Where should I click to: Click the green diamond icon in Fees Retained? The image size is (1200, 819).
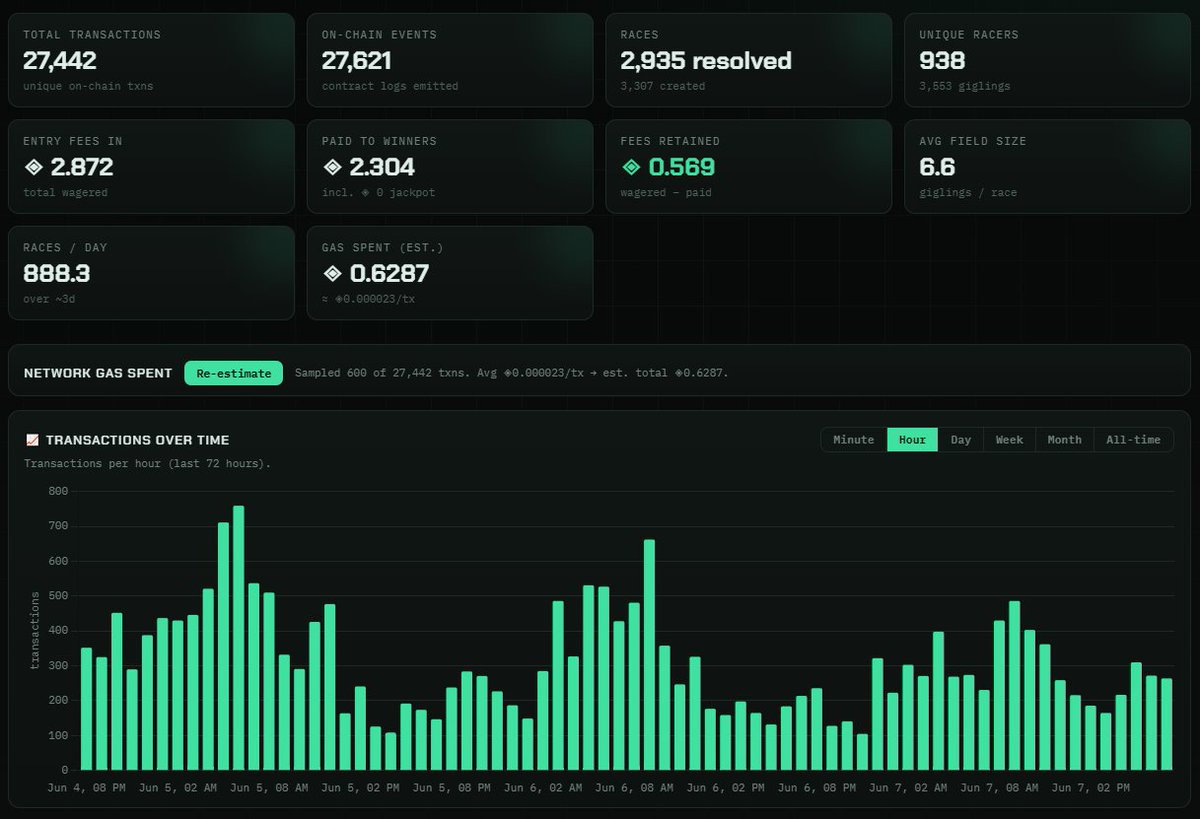(x=630, y=167)
